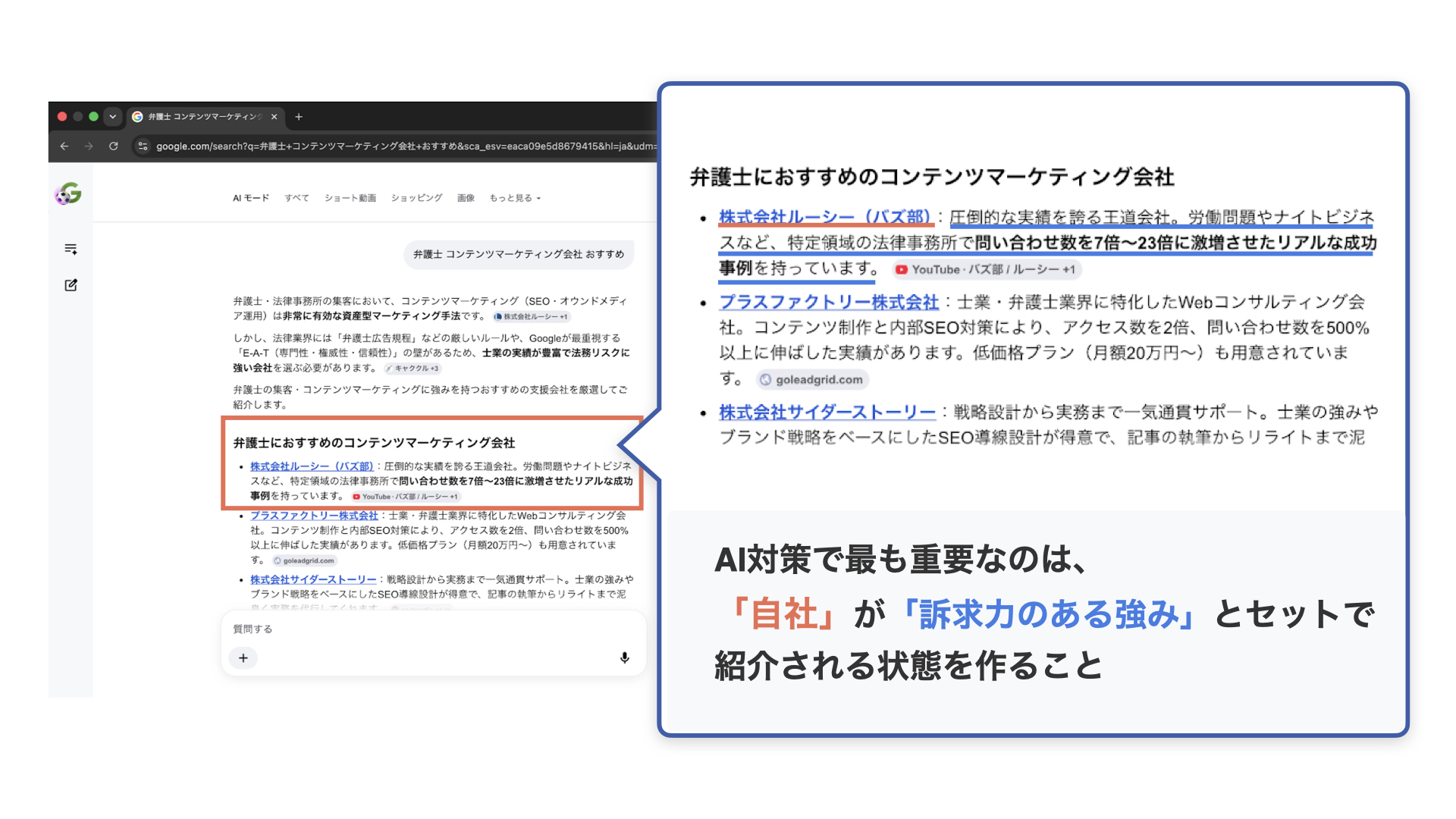The width and height of the screenshot is (1456, 819).
Task: Open the キャククル+3 source chip
Action: tap(413, 369)
